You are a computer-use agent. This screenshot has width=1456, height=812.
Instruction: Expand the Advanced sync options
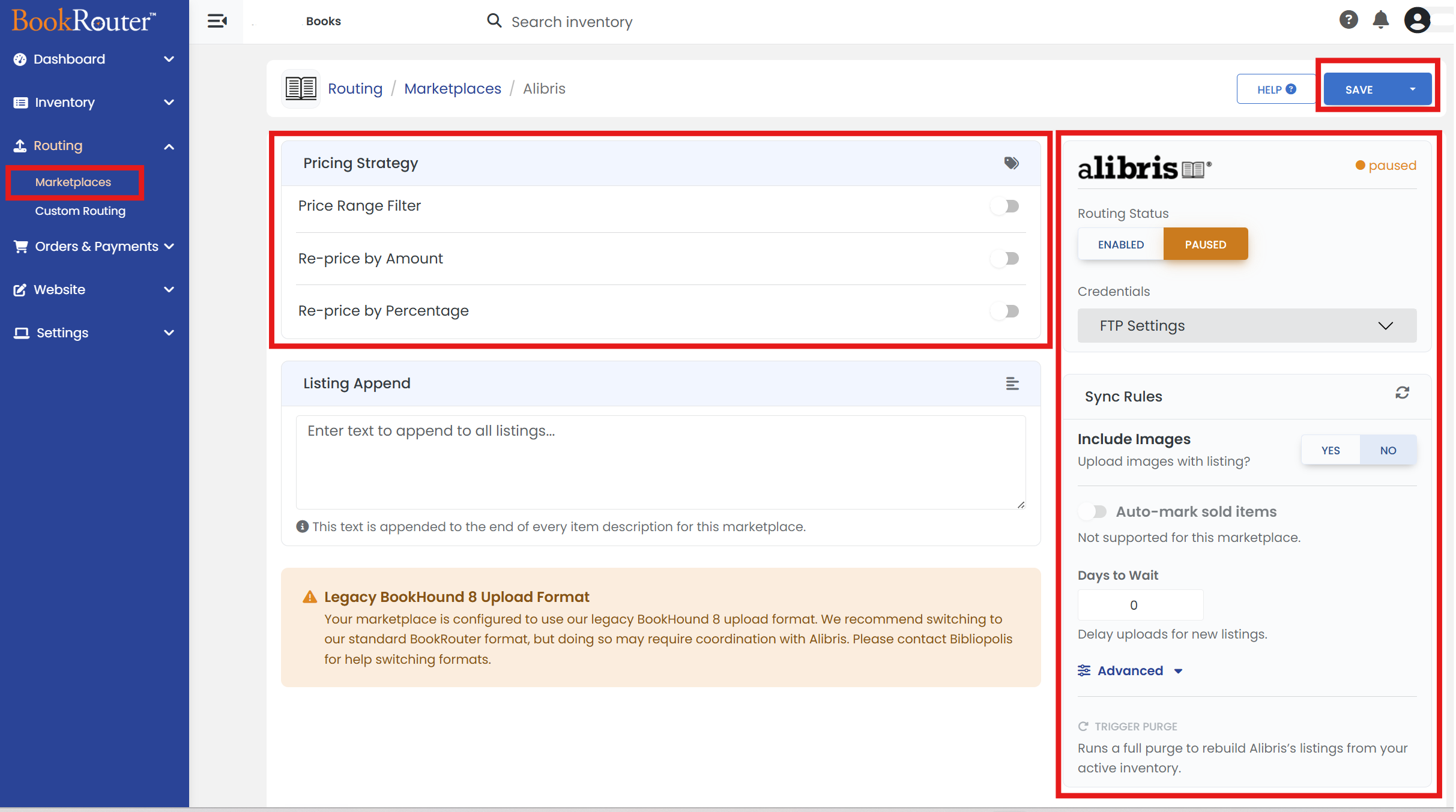tap(1131, 670)
